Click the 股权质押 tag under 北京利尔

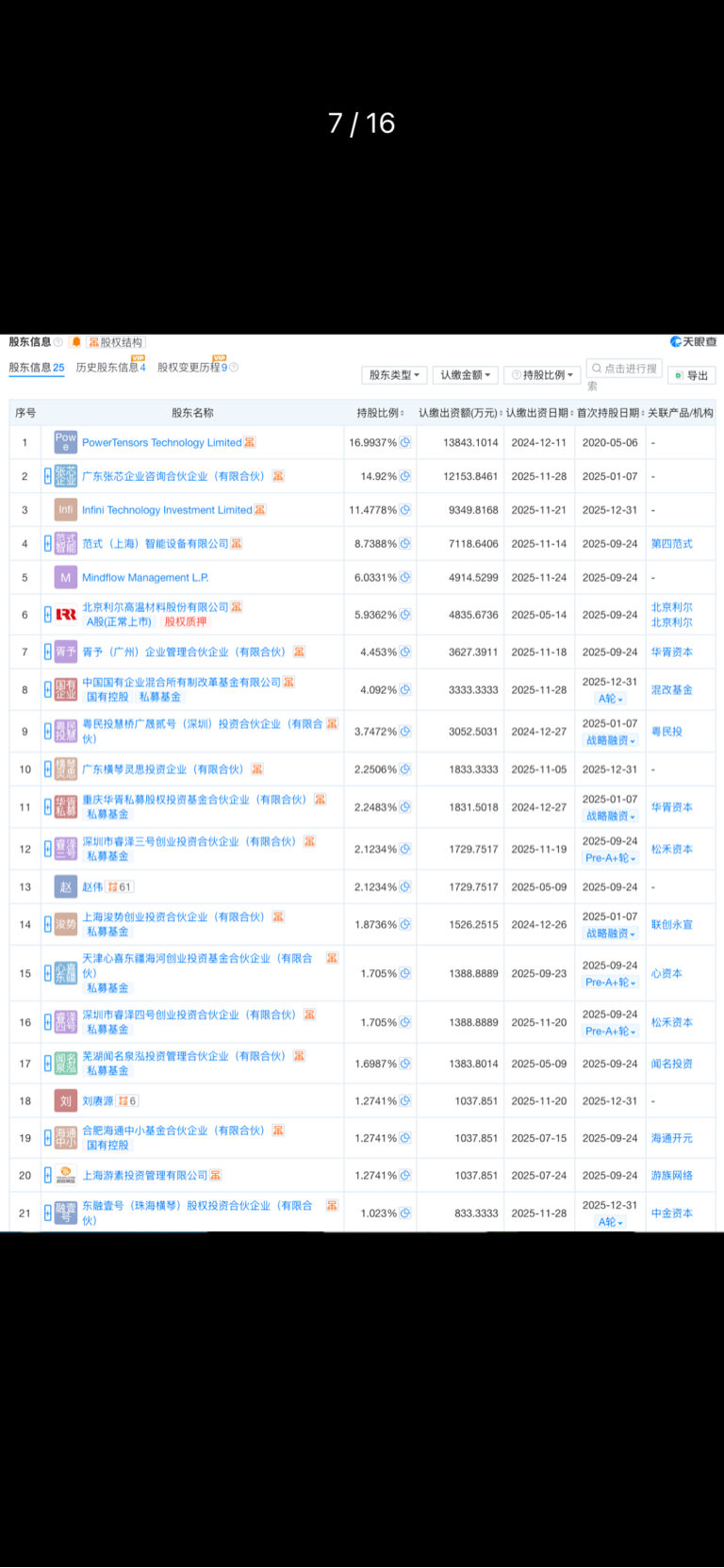click(x=186, y=621)
